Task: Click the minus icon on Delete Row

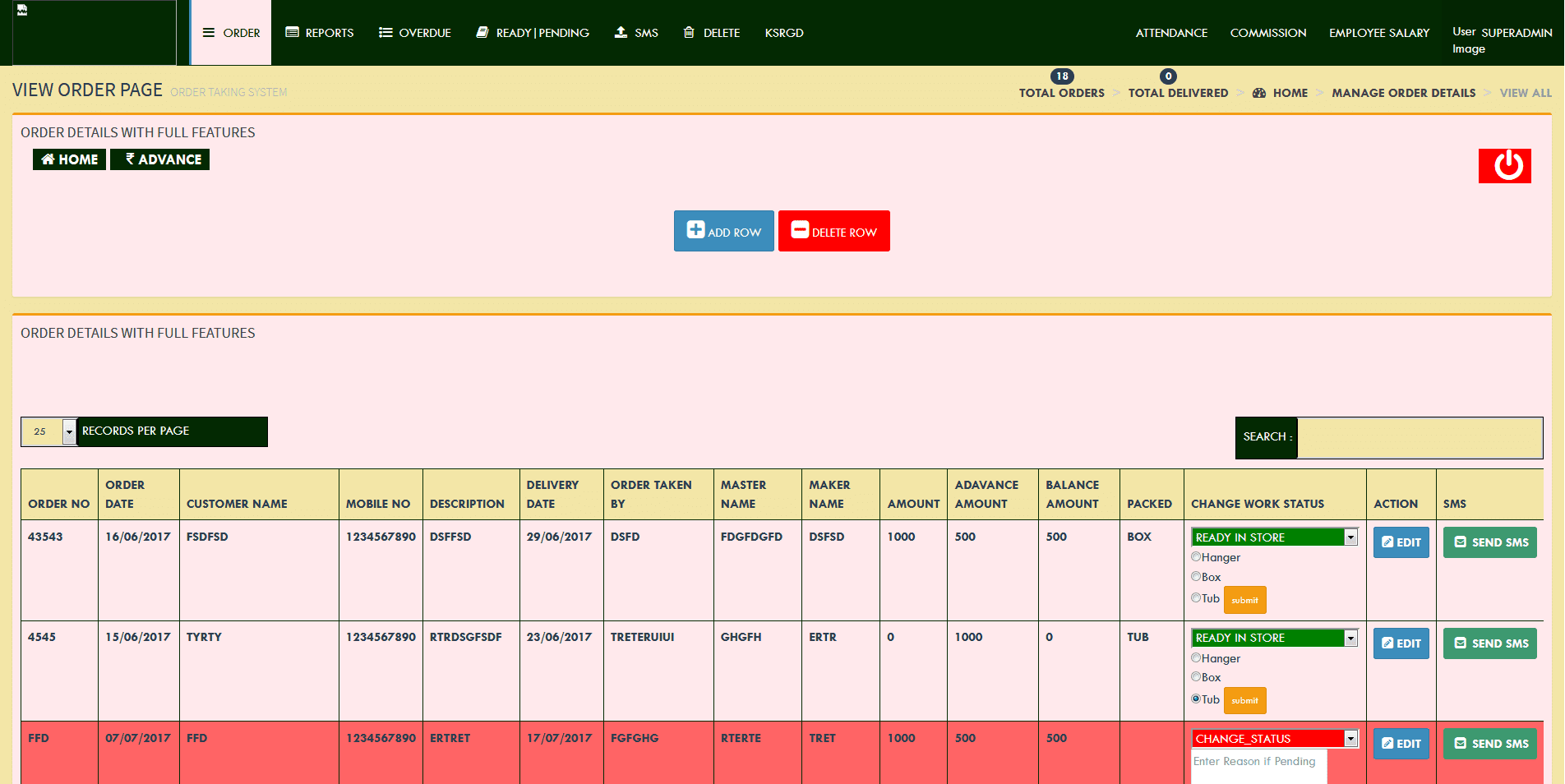Action: [799, 230]
